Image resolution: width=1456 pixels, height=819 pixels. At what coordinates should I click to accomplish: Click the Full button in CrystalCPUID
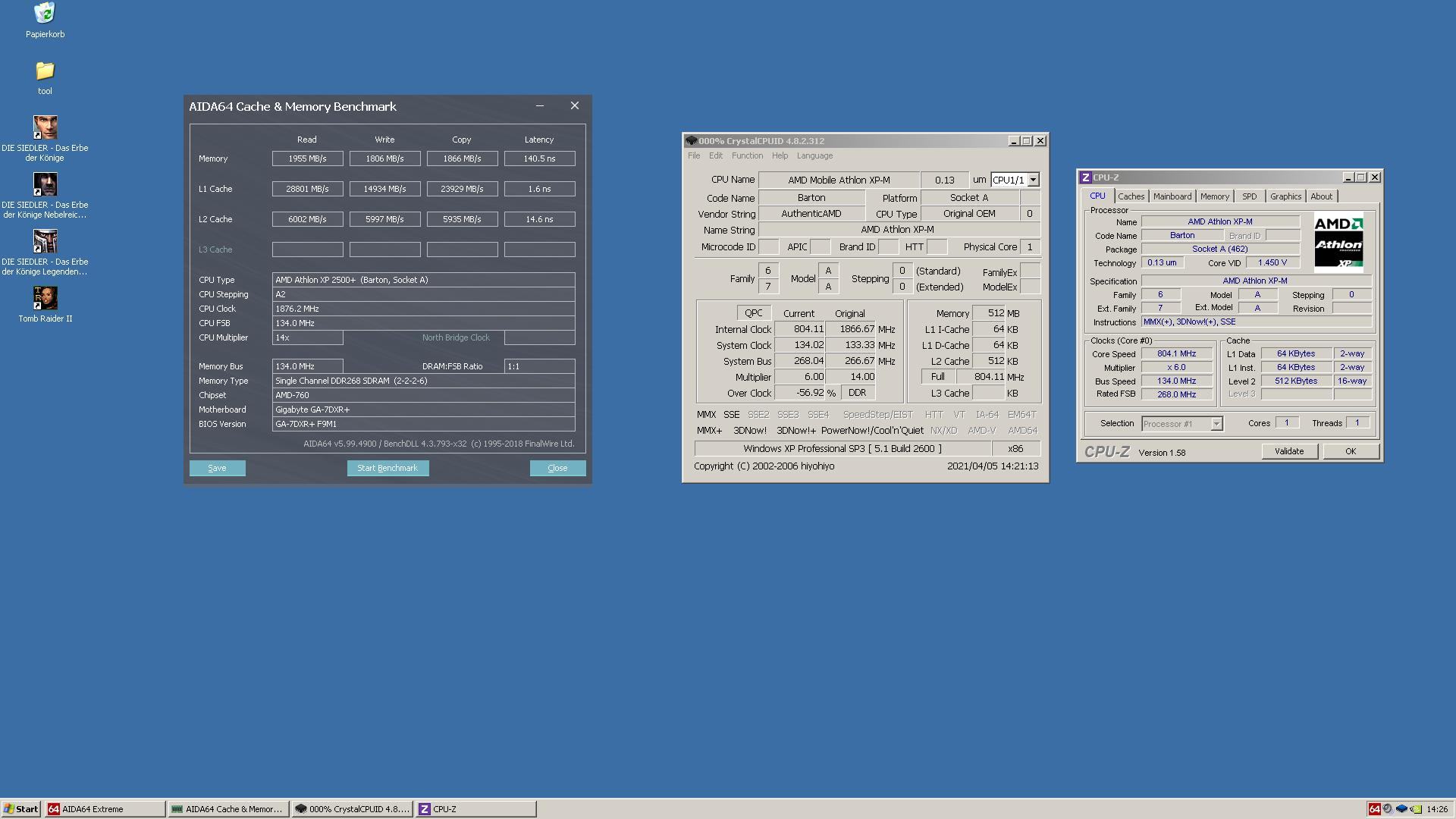click(x=938, y=377)
